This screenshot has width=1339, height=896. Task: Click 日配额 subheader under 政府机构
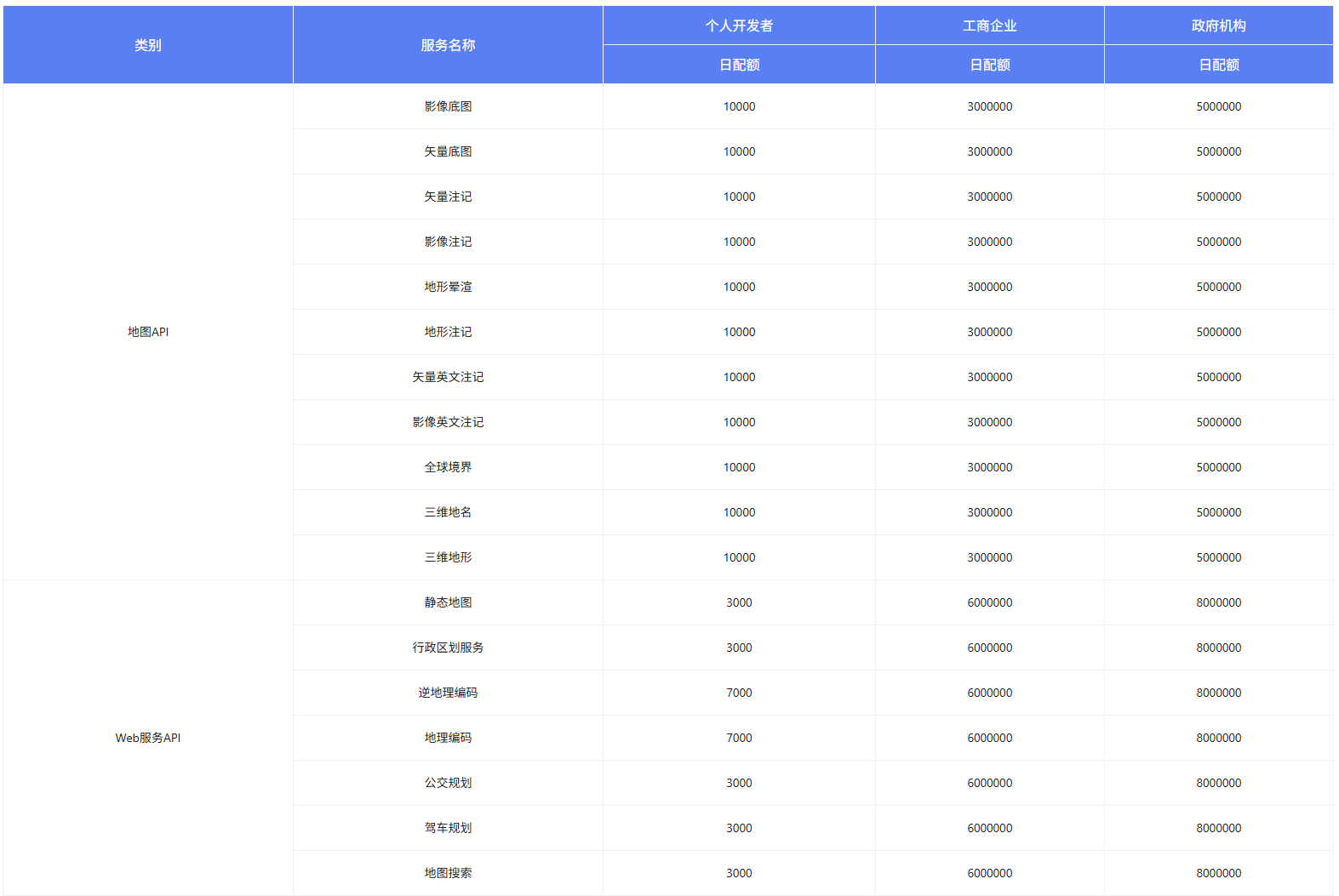click(1218, 65)
